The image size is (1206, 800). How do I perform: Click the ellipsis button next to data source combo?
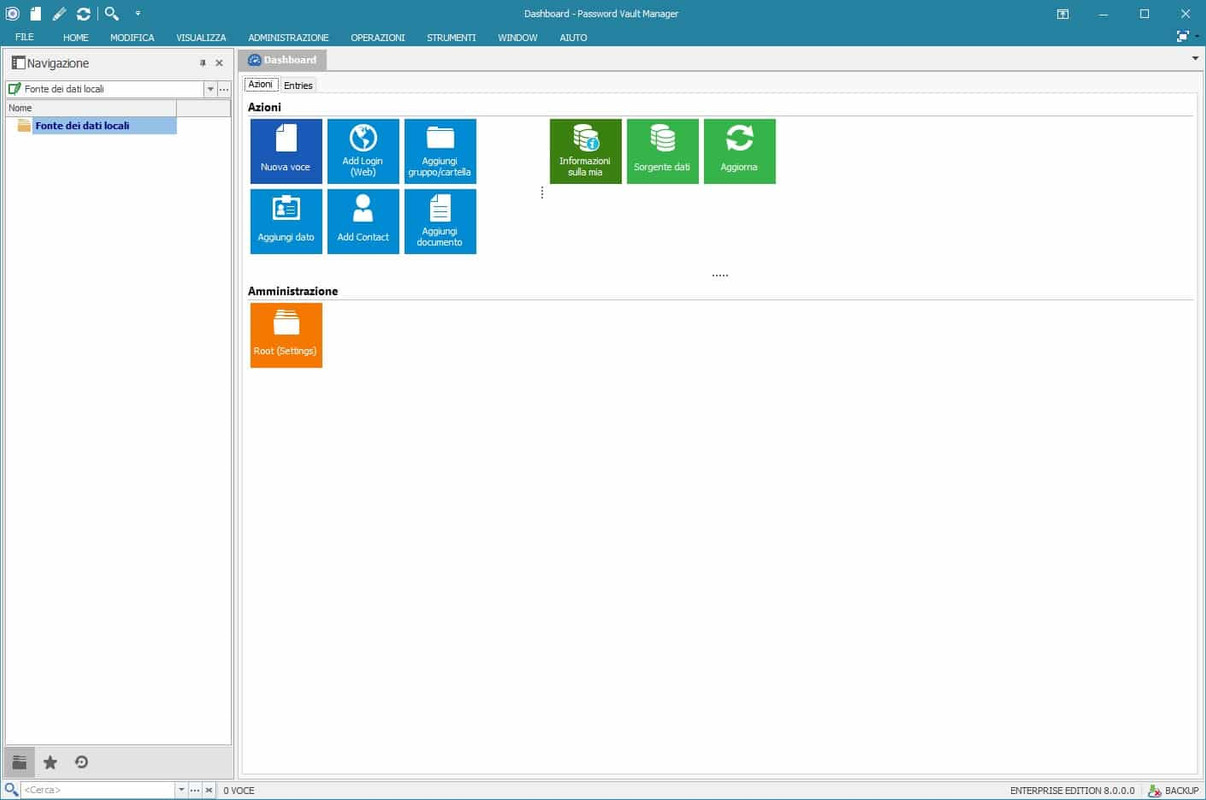pos(224,89)
